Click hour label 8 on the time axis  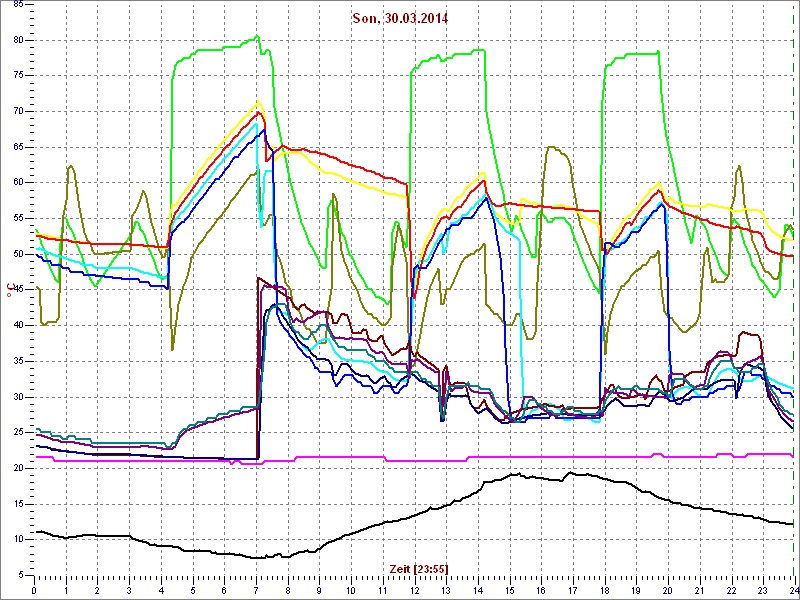tap(287, 591)
